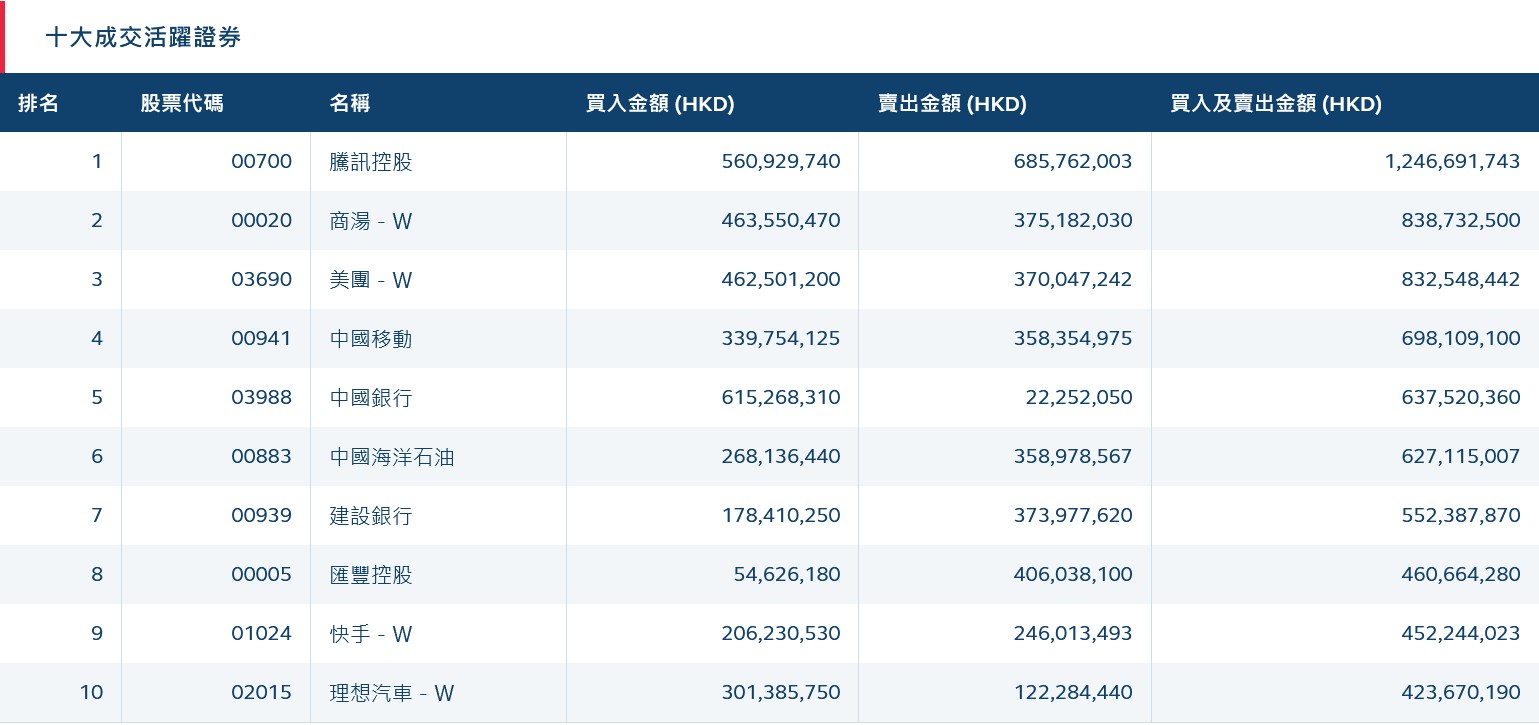
Task: Click the 理想汽車 - W stock name
Action: point(392,693)
